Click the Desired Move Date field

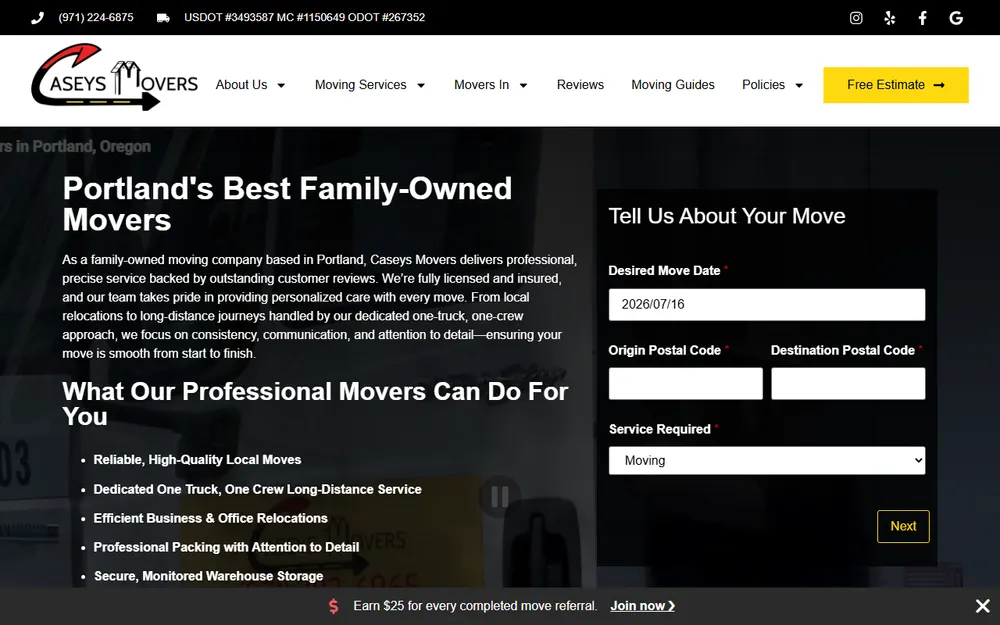pyautogui.click(x=767, y=305)
